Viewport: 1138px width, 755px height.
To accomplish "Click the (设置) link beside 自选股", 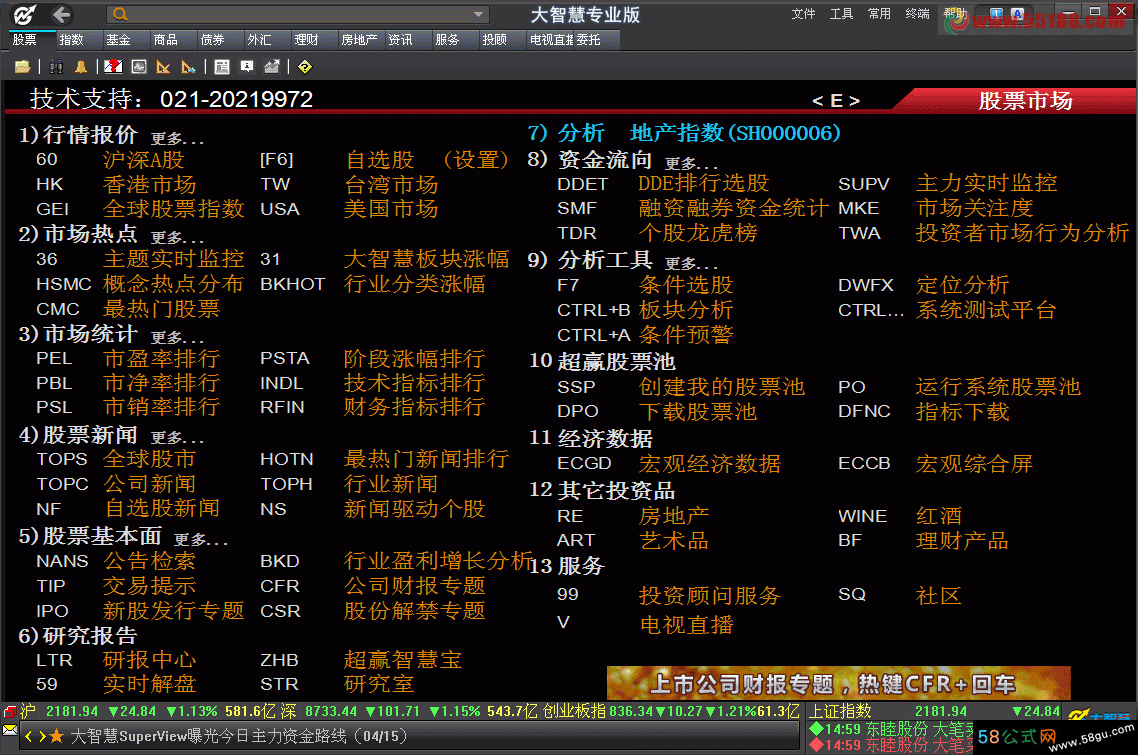I will (x=475, y=160).
